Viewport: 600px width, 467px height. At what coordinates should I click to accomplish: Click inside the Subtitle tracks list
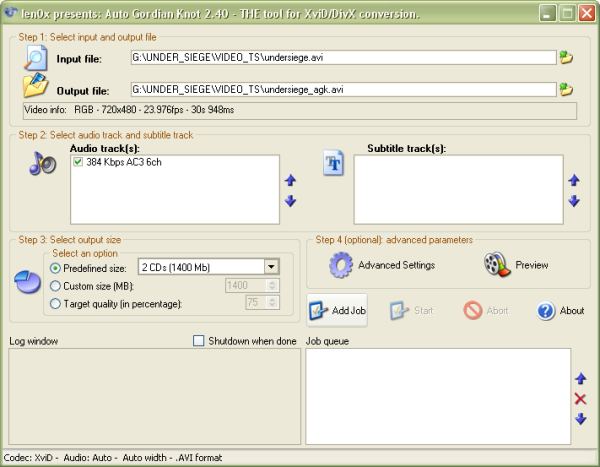(x=458, y=189)
